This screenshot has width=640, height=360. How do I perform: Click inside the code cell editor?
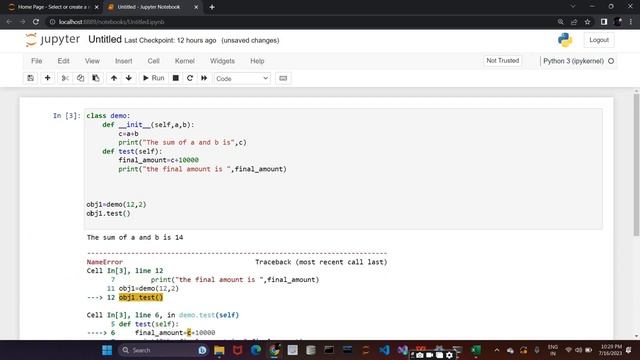pos(343,169)
